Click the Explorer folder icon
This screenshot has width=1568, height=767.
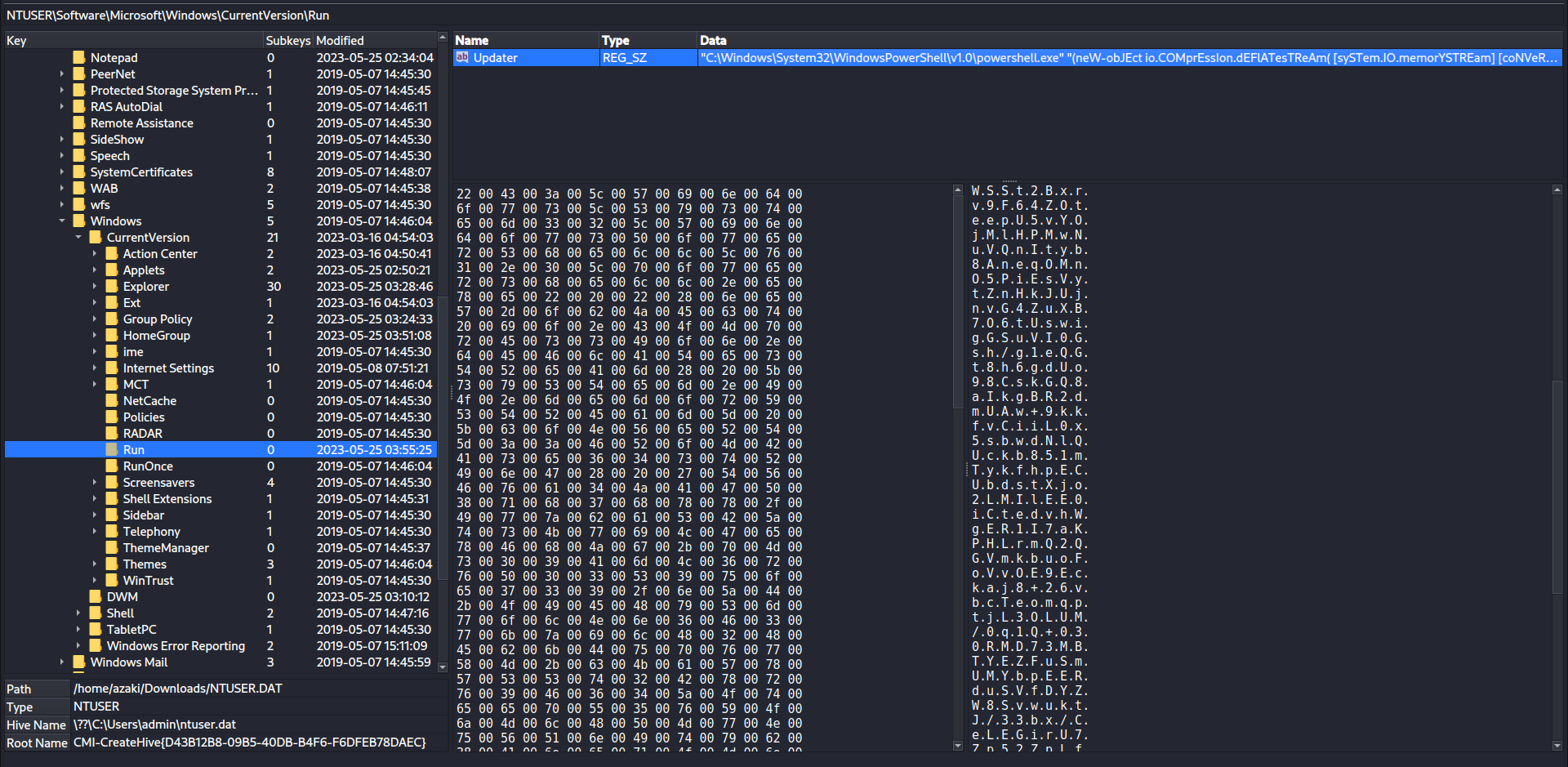(x=112, y=286)
